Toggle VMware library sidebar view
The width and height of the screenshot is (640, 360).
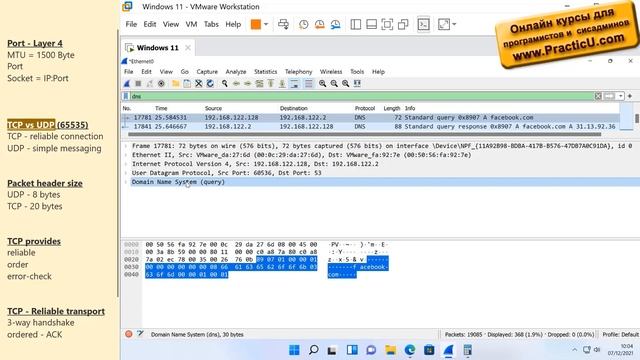pos(356,24)
